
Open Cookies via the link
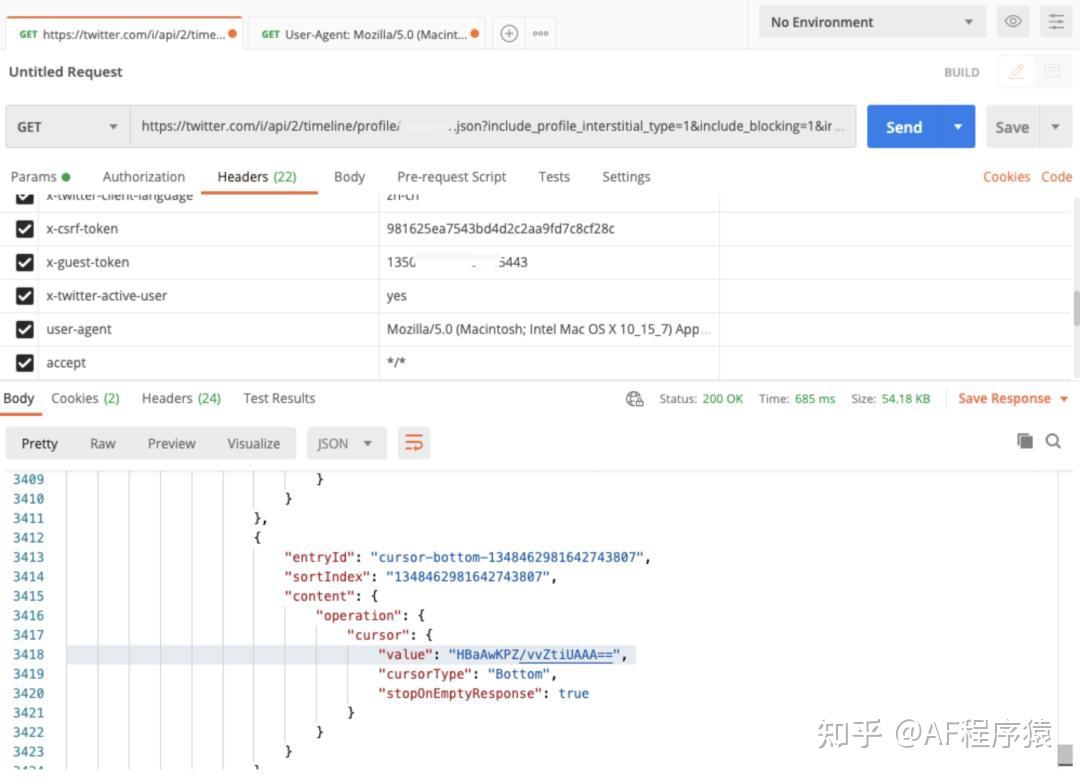[x=1007, y=176]
